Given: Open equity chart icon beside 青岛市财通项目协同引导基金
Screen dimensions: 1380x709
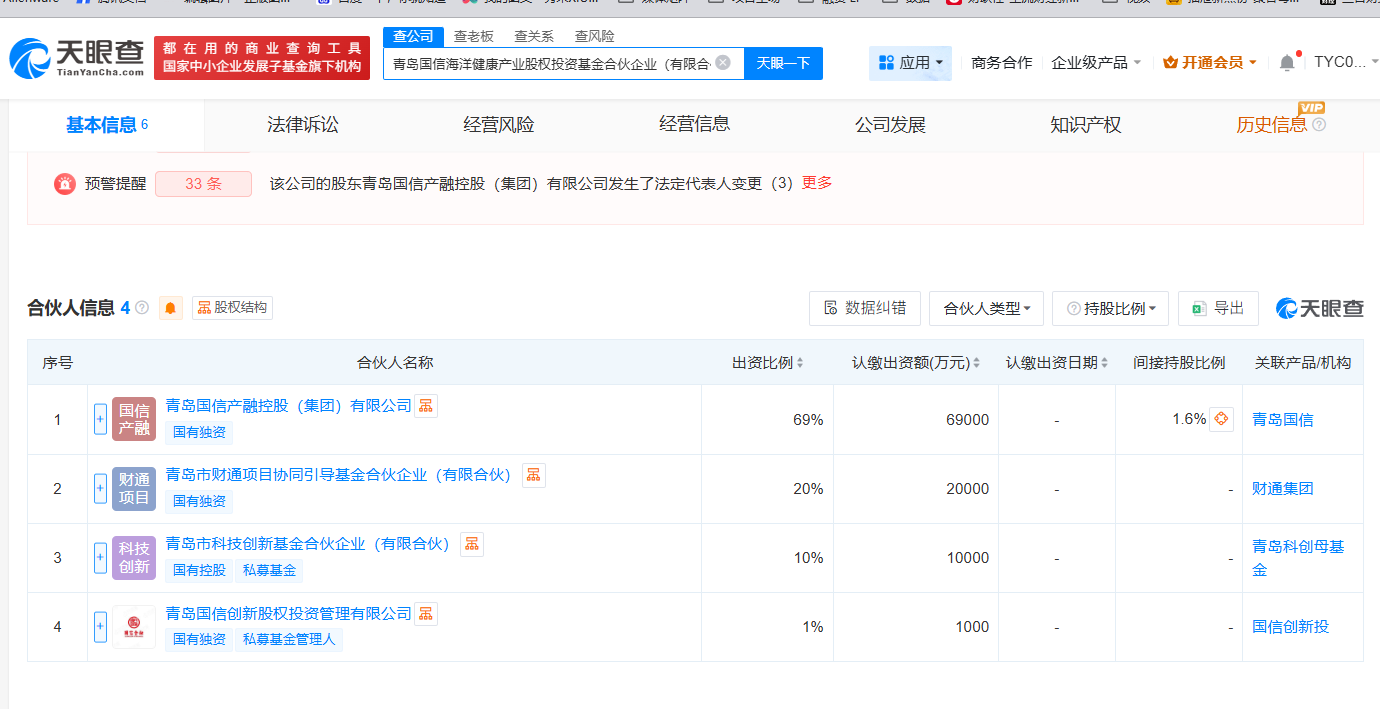Looking at the screenshot, I should click(534, 475).
